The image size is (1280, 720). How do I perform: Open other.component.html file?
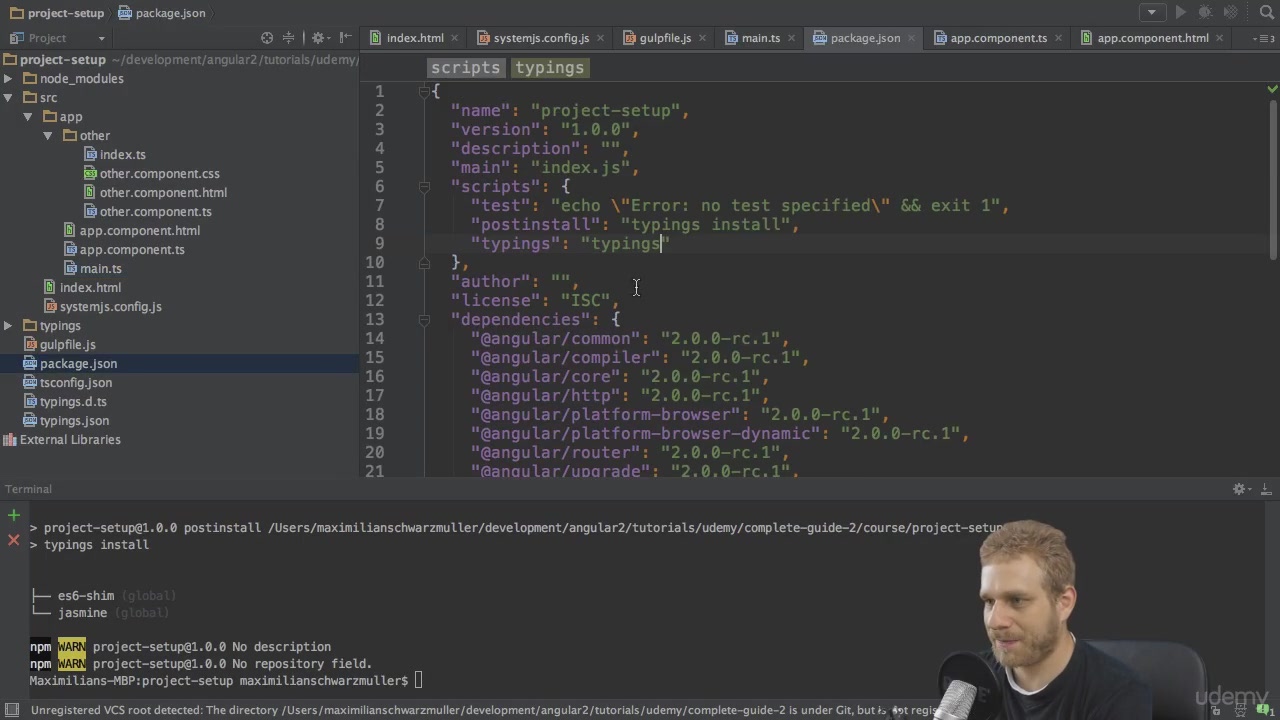click(163, 193)
